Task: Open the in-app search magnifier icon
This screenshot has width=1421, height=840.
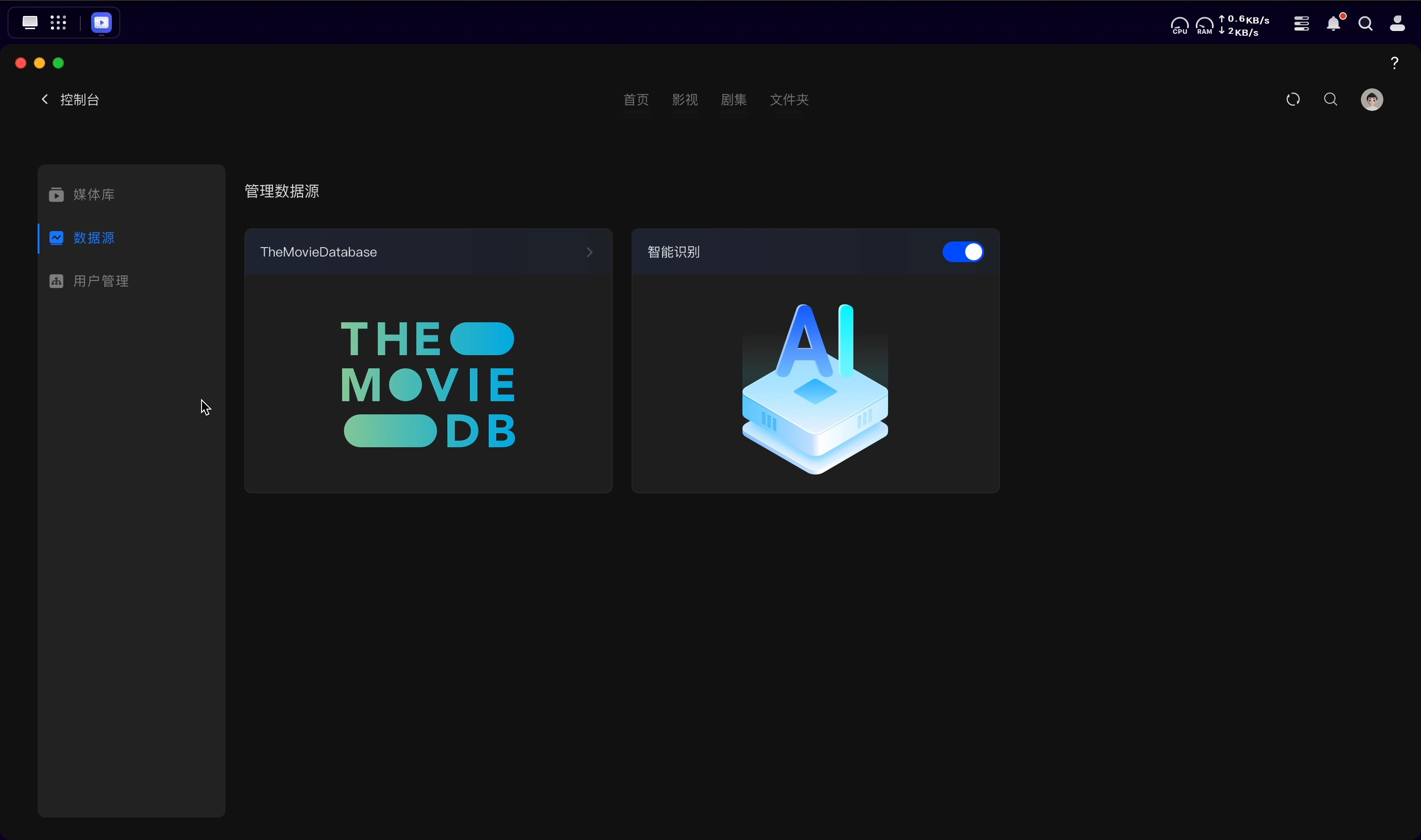Action: 1330,100
